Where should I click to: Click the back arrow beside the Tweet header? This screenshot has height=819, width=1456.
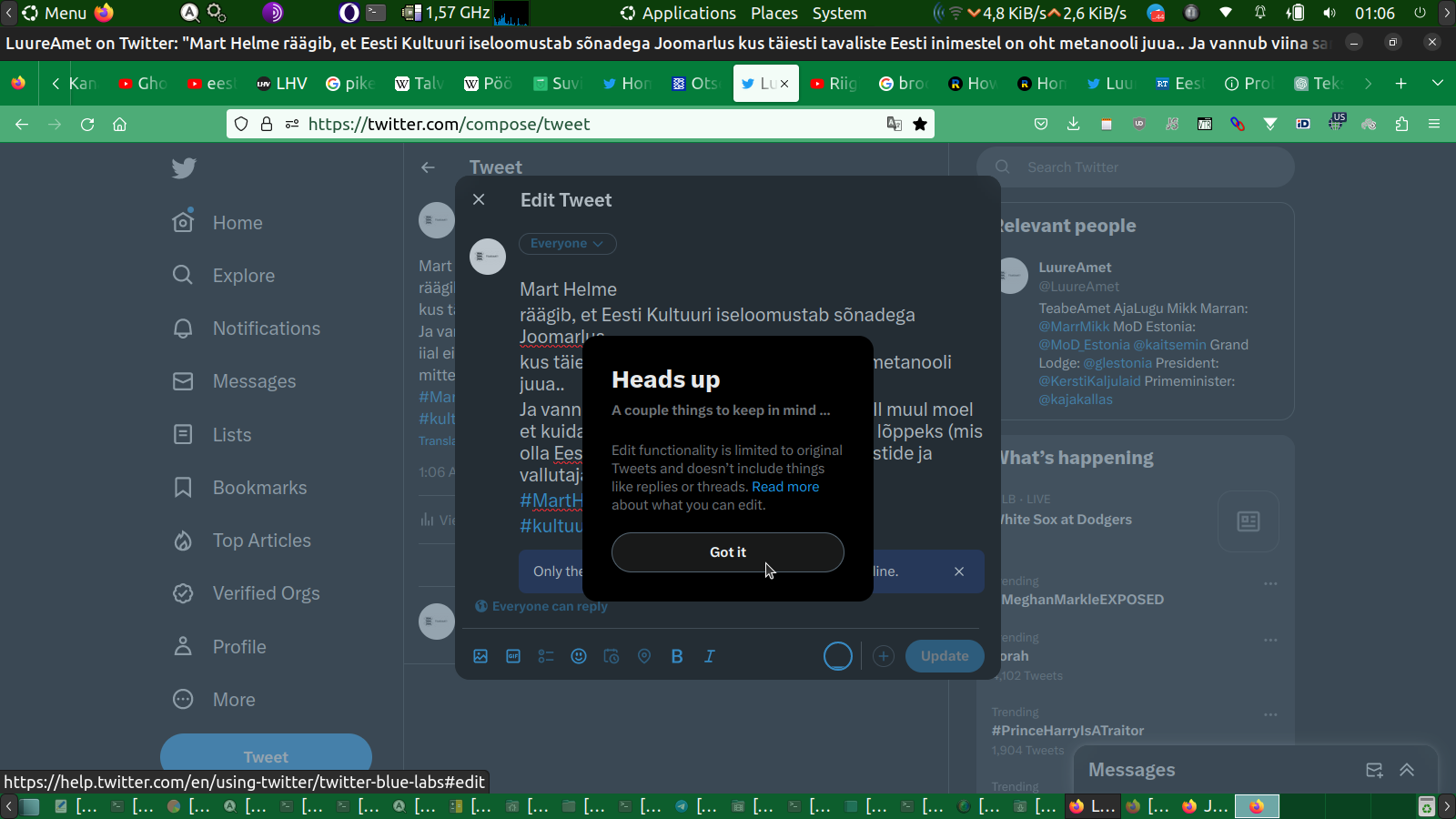pyautogui.click(x=428, y=167)
